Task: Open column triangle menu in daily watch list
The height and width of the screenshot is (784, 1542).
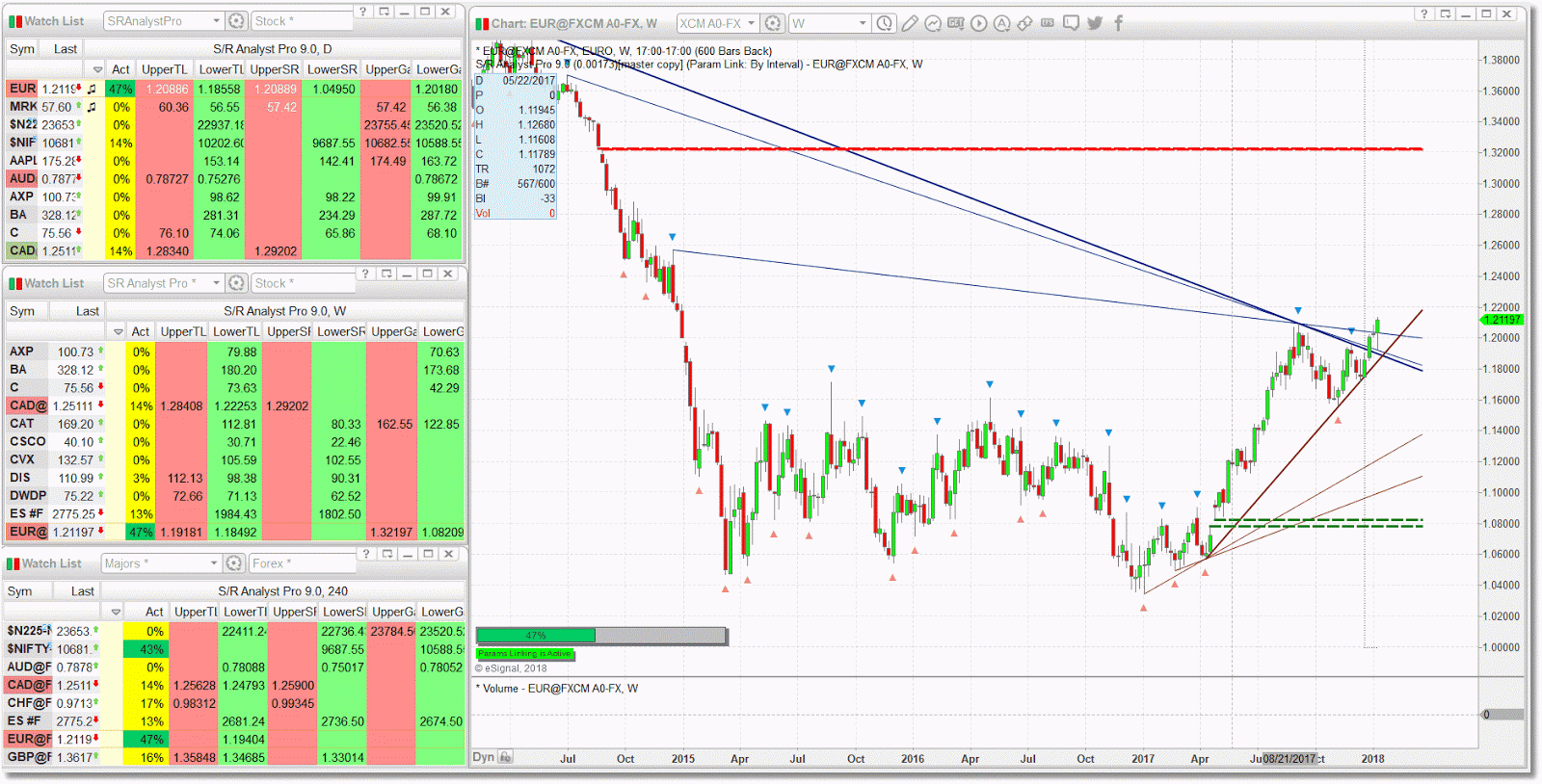Action: tap(97, 69)
